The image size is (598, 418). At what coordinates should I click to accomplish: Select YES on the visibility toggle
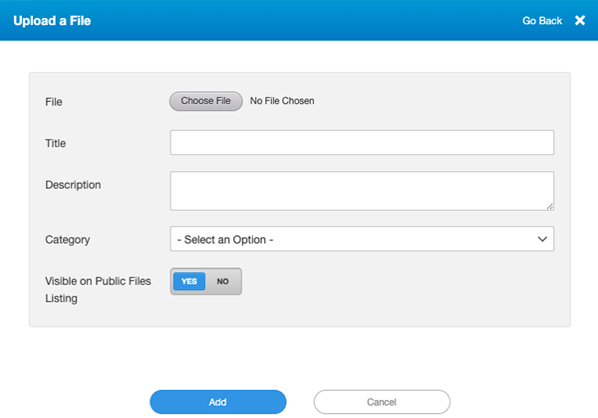(189, 281)
